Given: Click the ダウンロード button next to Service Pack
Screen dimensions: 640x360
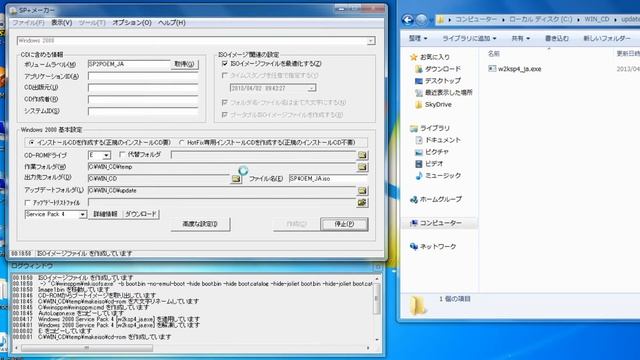Looking at the screenshot, I should point(141,214).
